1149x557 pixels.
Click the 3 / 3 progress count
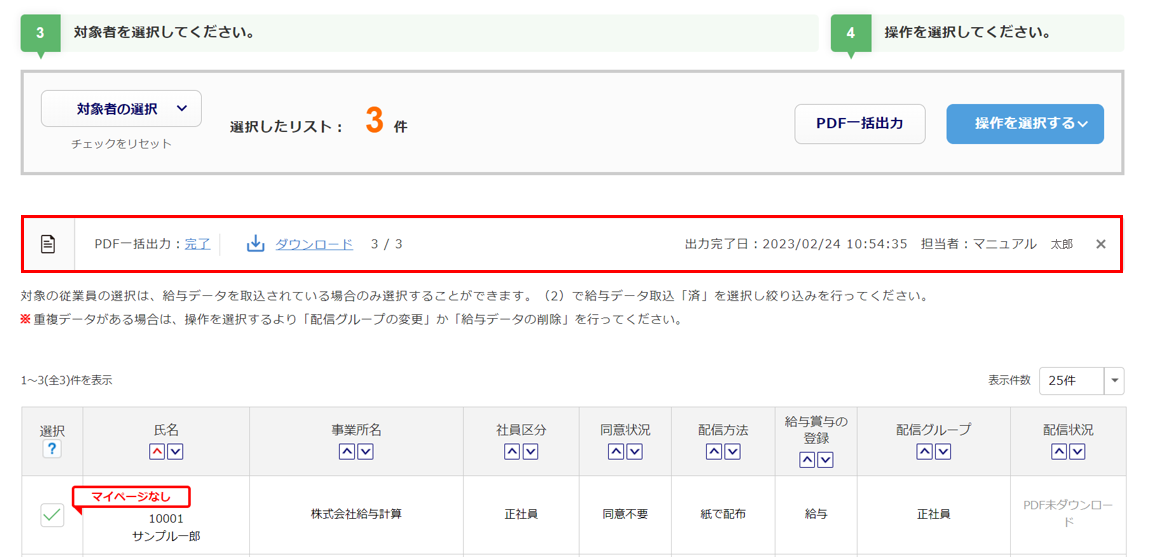386,244
